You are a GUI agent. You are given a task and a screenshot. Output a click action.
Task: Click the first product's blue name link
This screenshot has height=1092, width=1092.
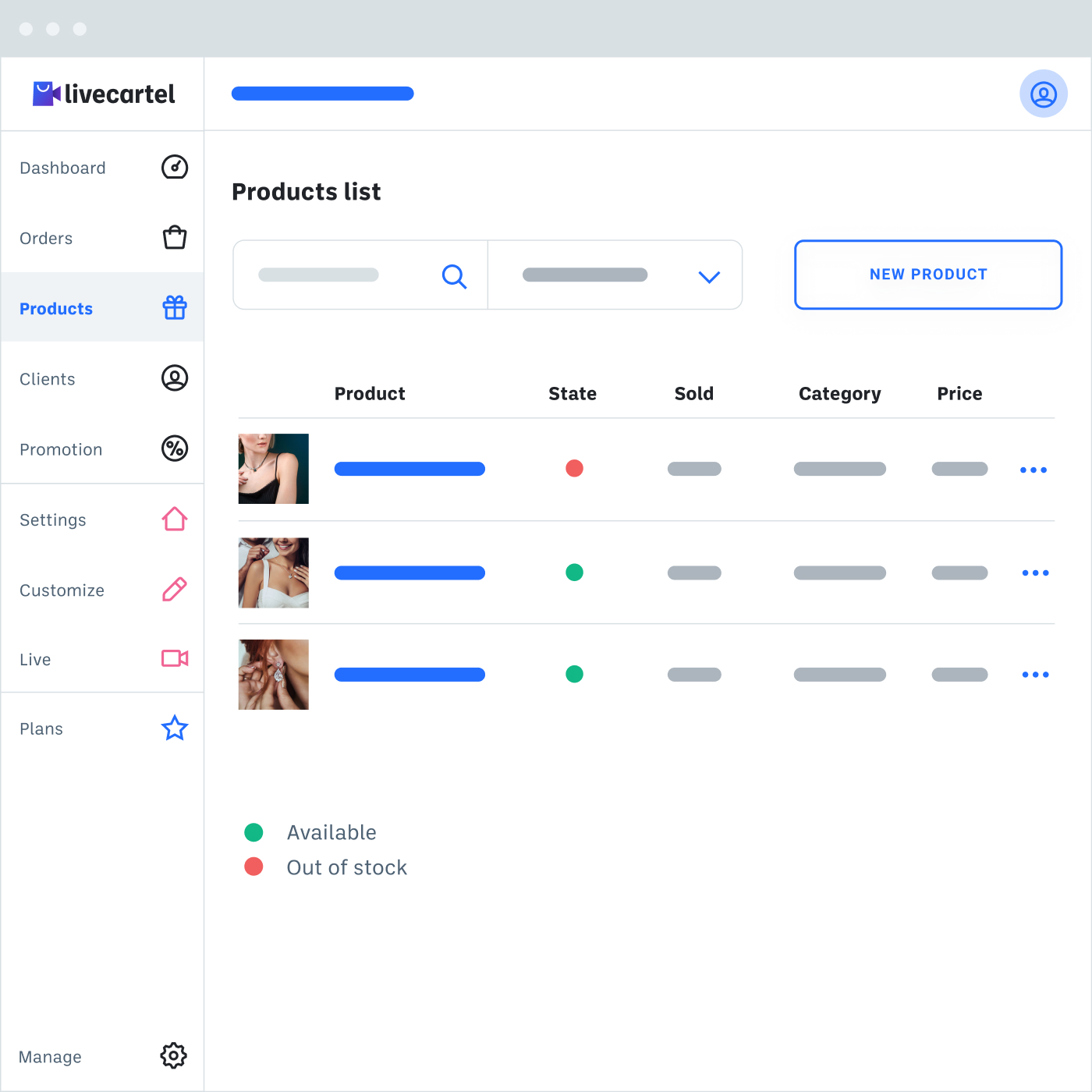[x=409, y=469]
